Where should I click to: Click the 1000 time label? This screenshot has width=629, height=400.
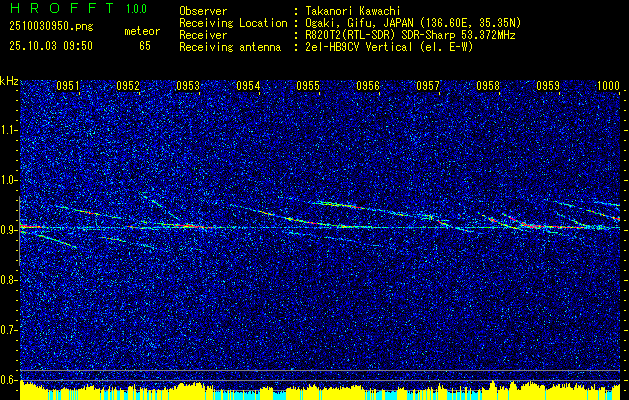coord(608,85)
